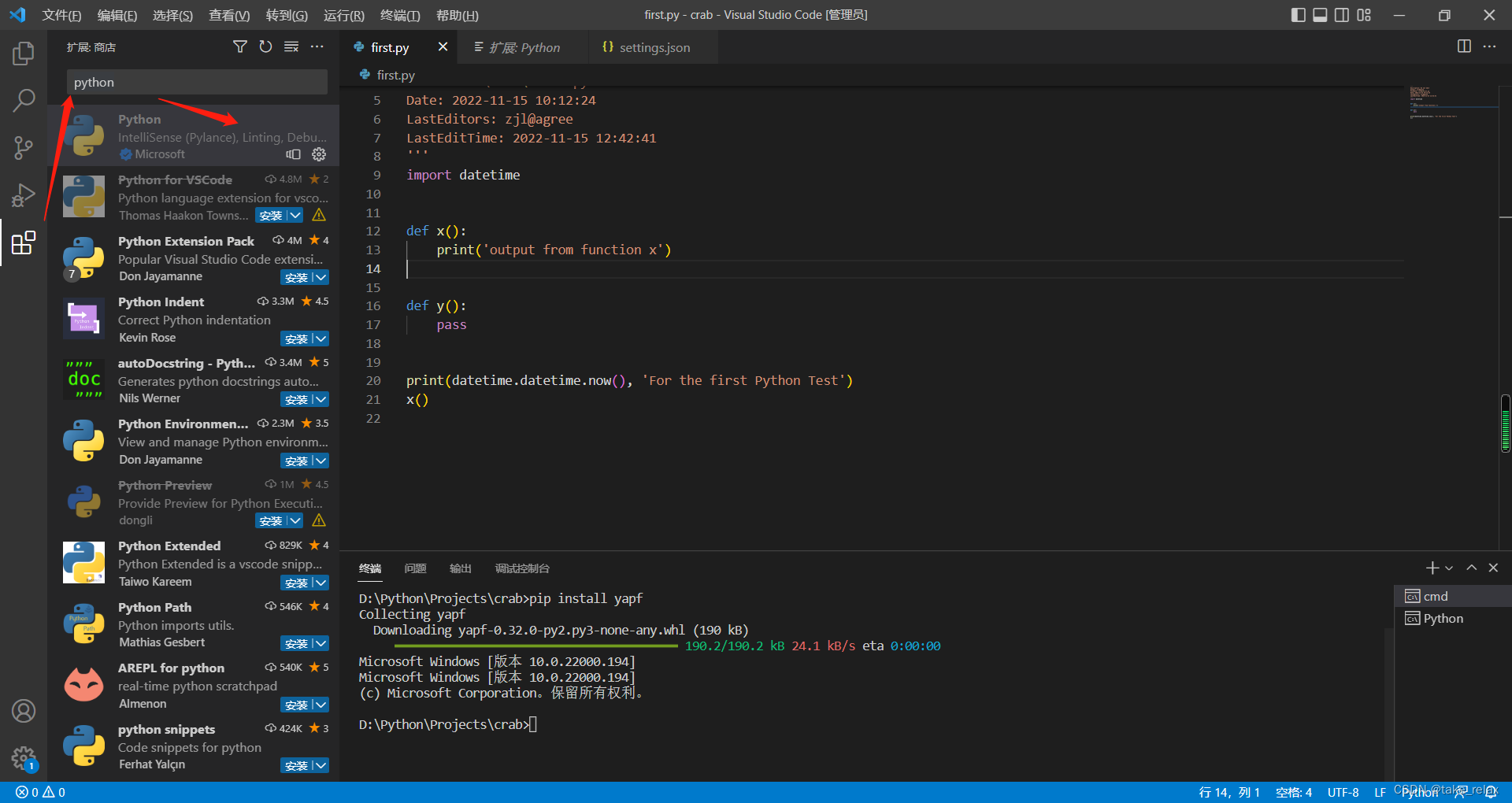Click errors and warnings status indicator
1512x803 pixels.
coord(41,792)
